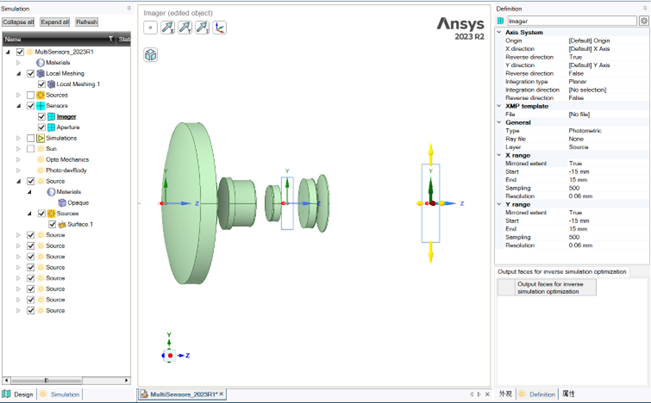Click the tree scrollbar left arrow

(6, 380)
